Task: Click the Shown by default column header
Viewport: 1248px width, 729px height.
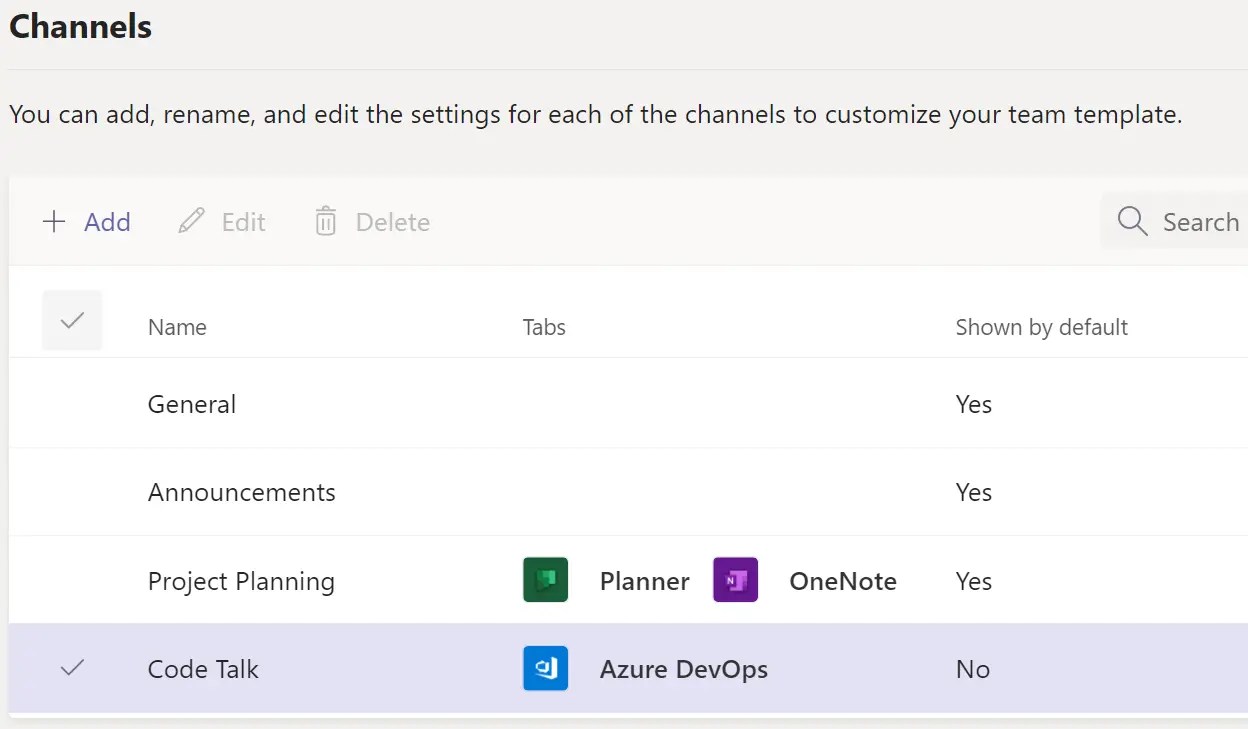Action: (x=1041, y=327)
